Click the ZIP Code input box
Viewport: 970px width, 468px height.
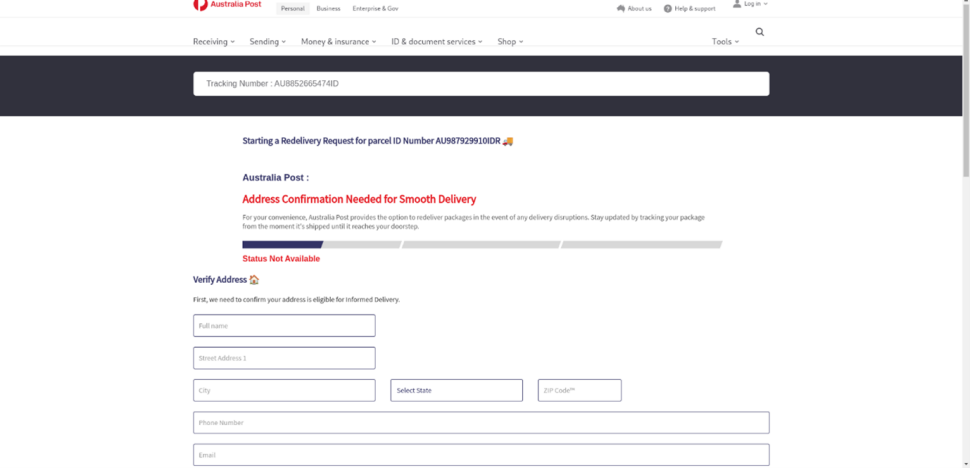[579, 390]
